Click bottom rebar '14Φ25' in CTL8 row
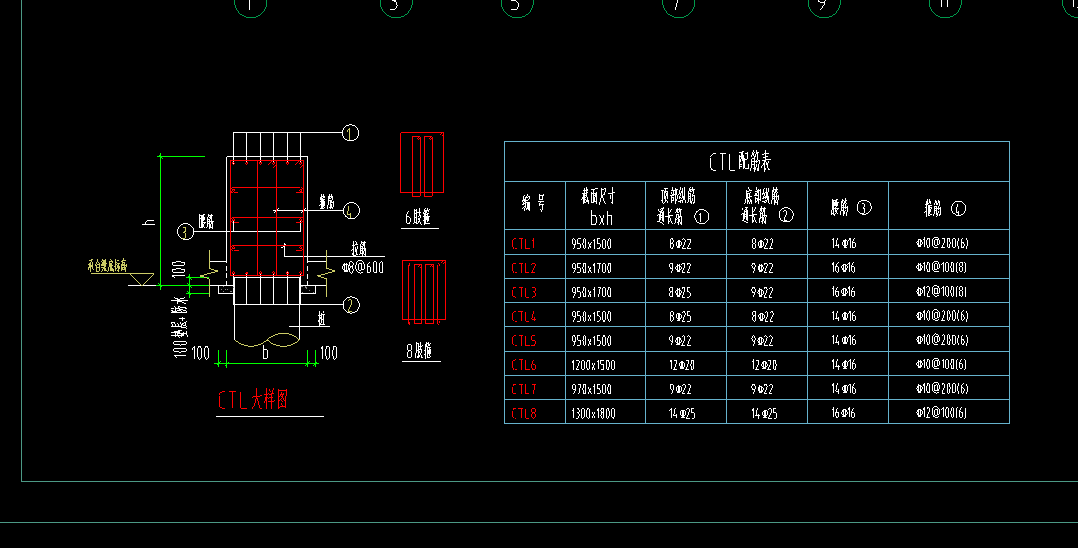 coord(764,413)
